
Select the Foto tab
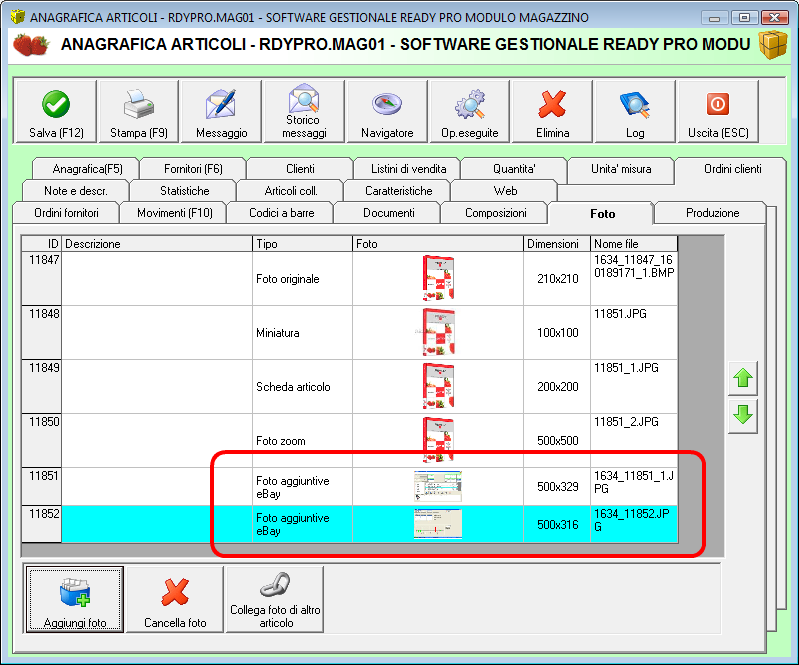(602, 214)
